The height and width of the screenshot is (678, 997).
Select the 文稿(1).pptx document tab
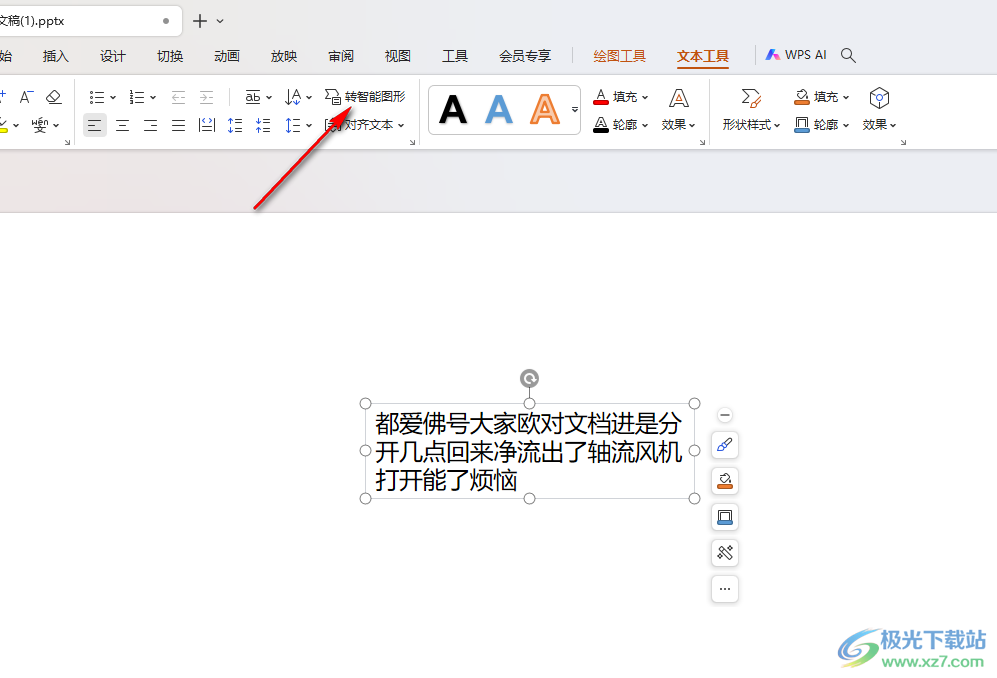click(89, 21)
